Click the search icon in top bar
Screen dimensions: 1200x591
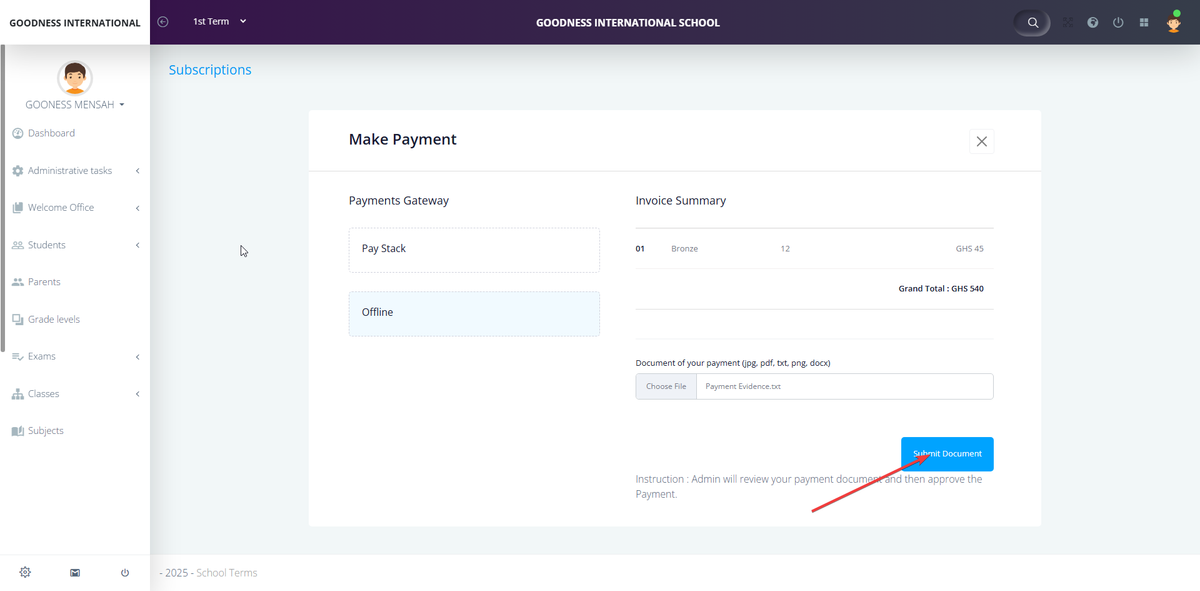tap(1033, 22)
